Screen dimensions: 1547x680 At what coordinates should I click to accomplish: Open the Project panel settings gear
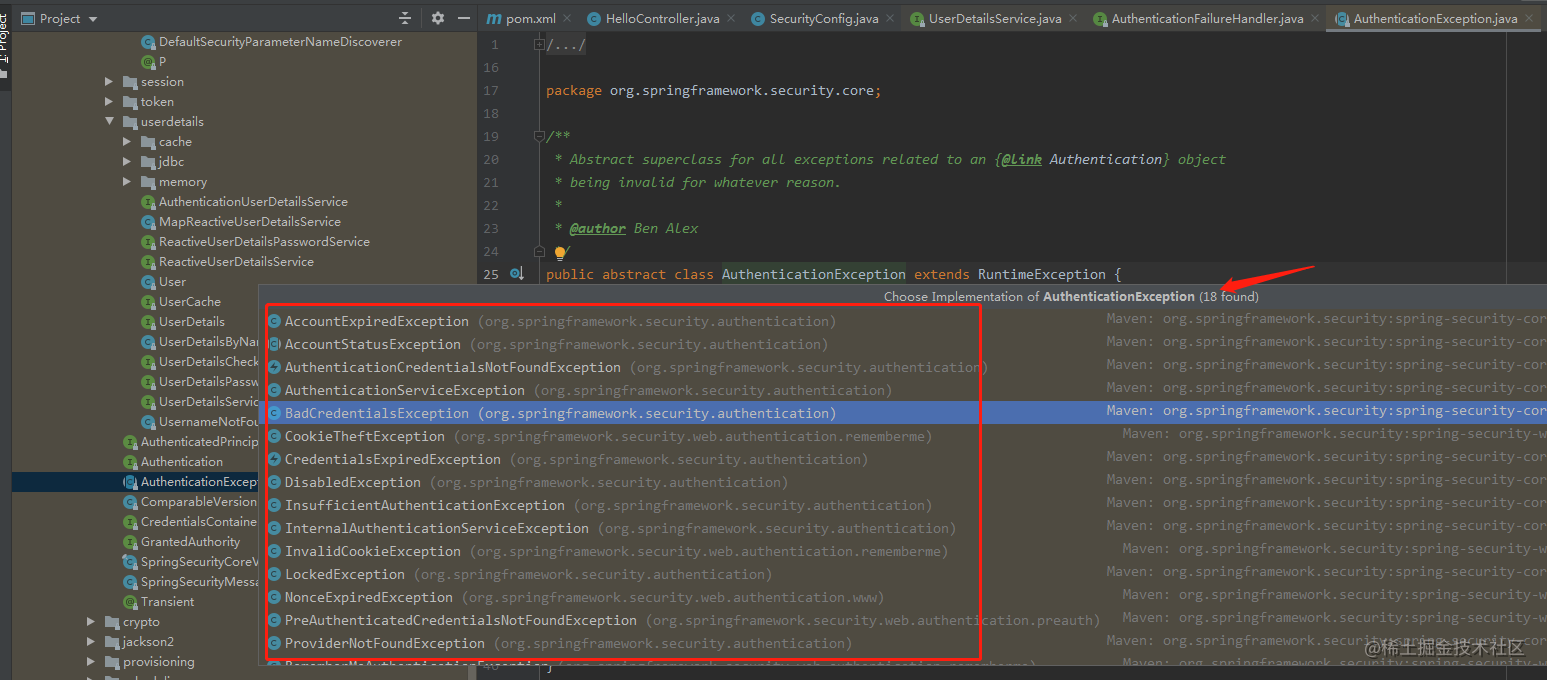438,18
